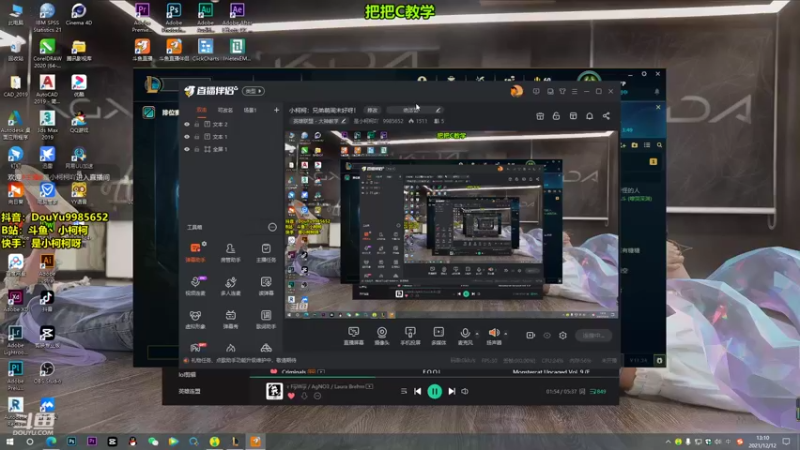Viewport: 800px width, 450px height.
Task: Toggle preview with the eye icon
Action: (547, 335)
